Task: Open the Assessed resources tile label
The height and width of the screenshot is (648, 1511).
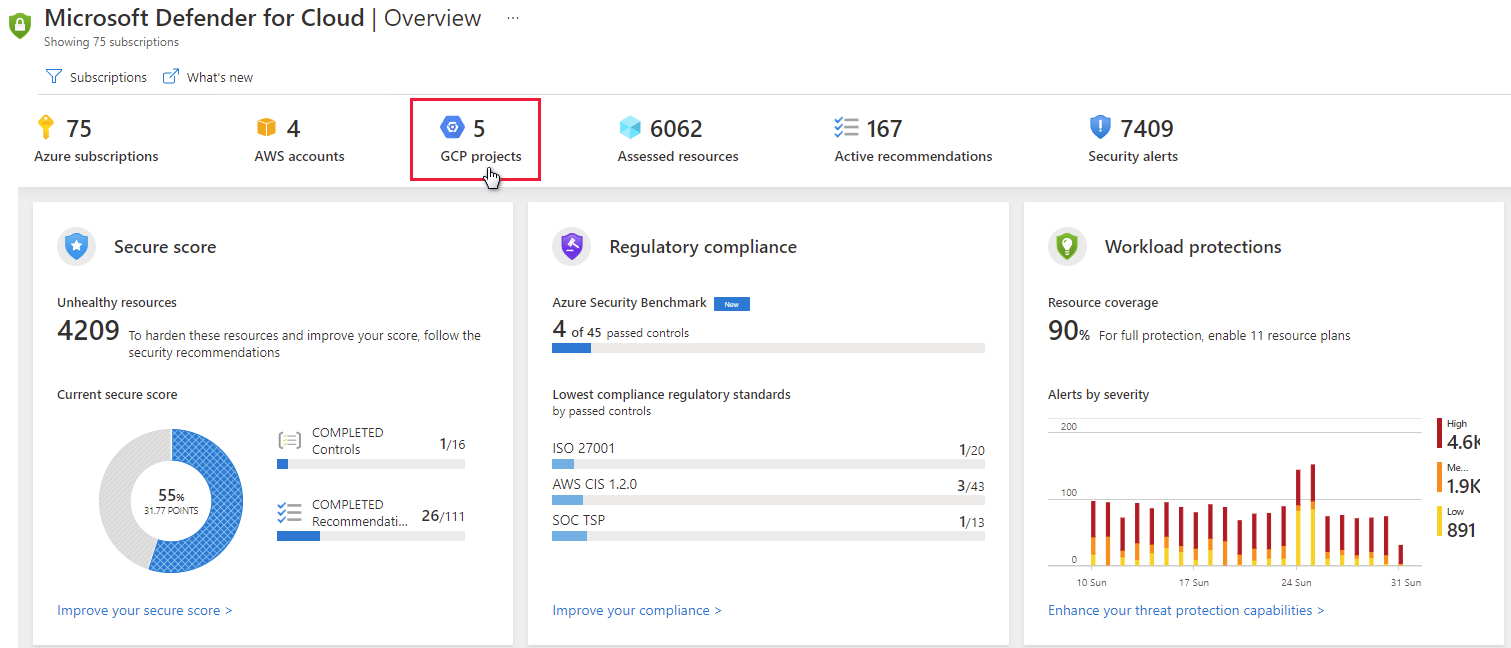Action: click(678, 156)
